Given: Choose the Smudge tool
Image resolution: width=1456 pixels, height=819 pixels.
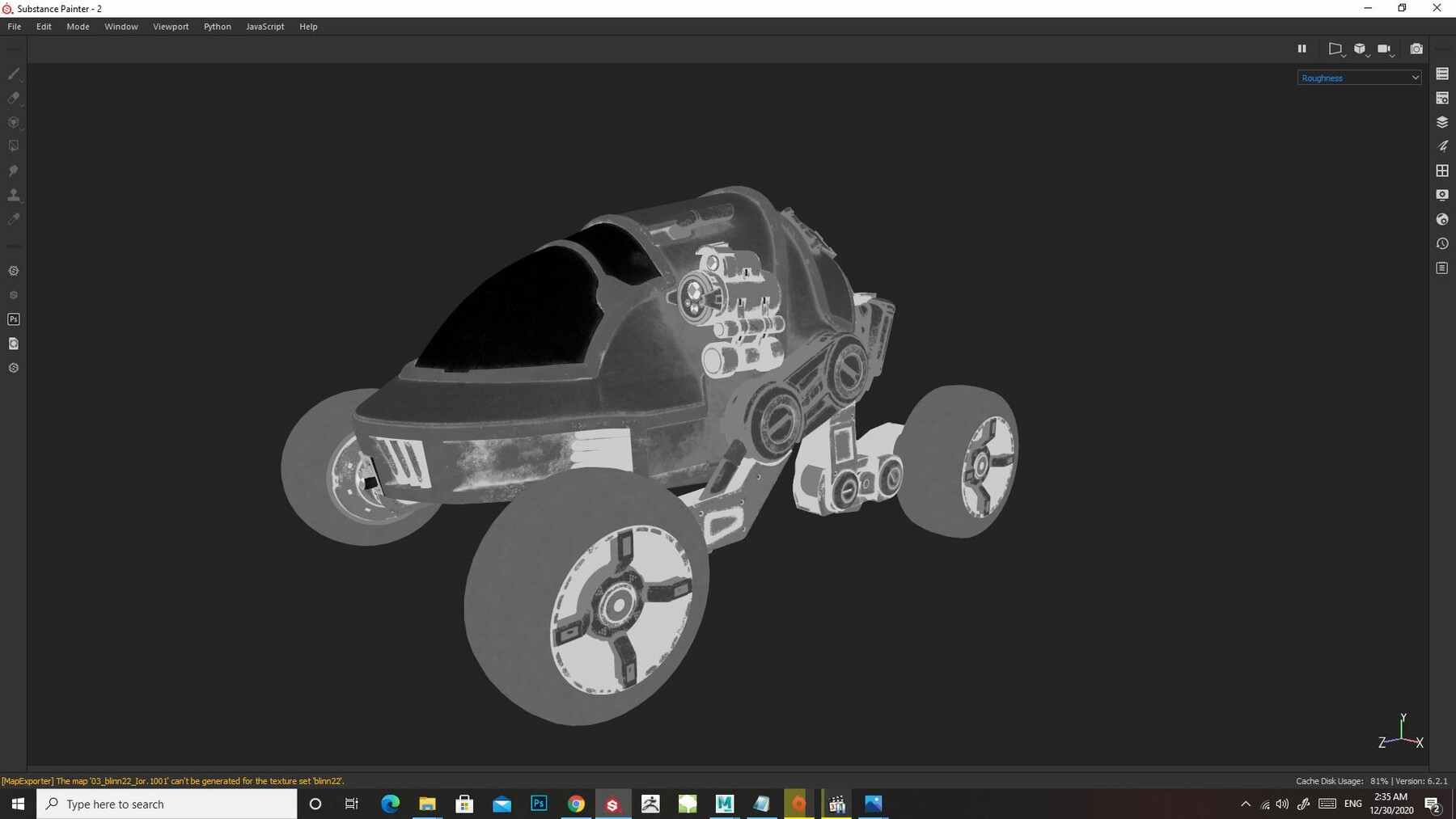Looking at the screenshot, I should 14,171.
